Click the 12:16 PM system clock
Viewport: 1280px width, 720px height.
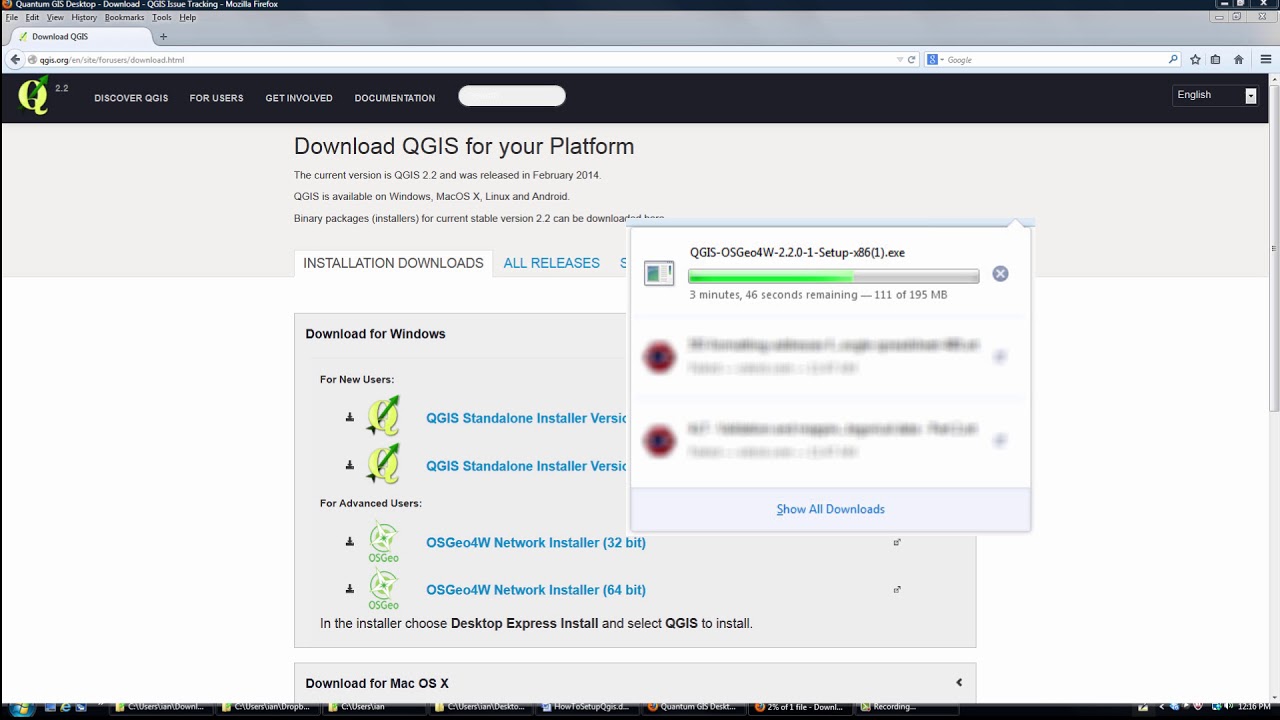[x=1254, y=707]
